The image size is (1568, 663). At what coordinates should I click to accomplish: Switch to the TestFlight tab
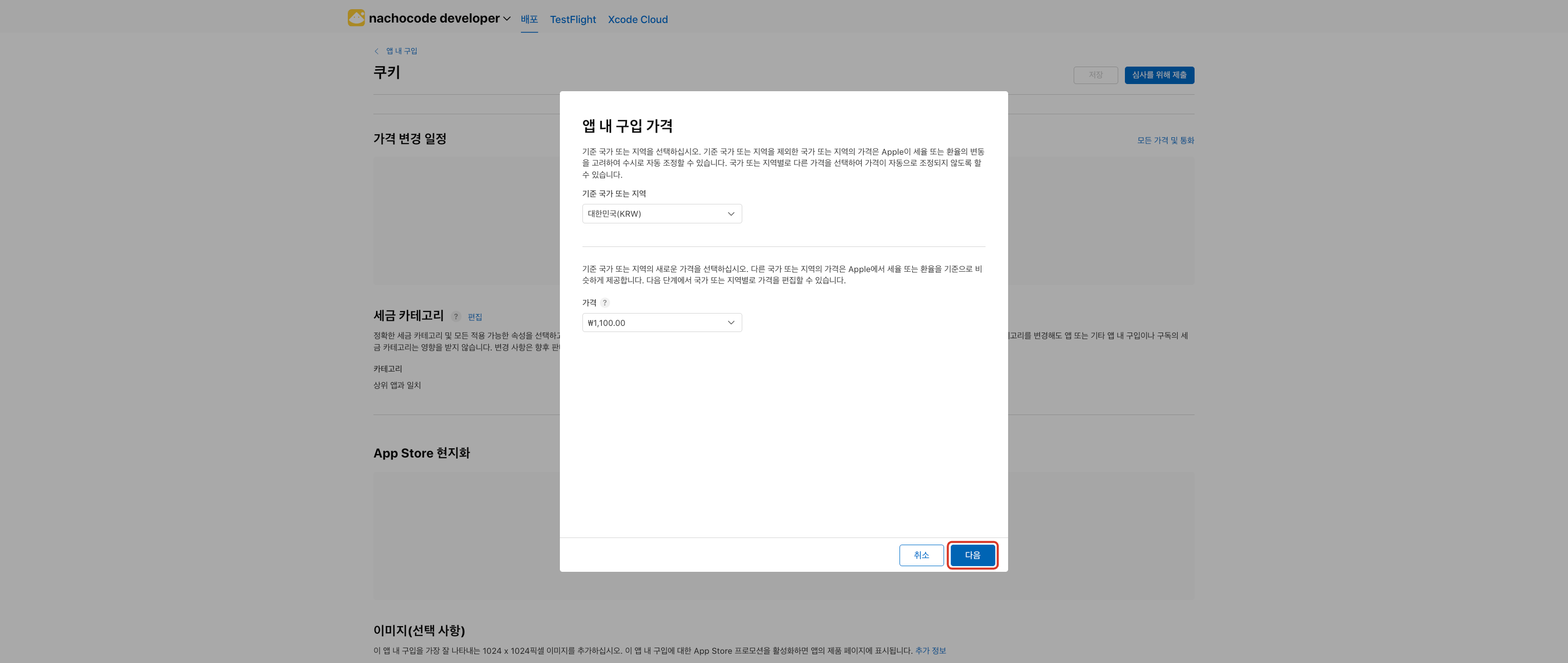pos(572,19)
